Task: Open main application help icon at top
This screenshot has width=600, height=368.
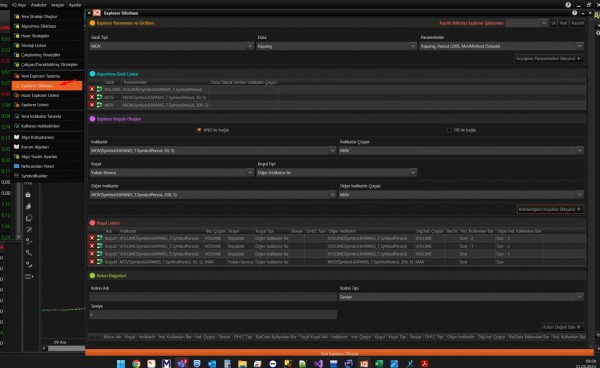Action: click(568, 5)
